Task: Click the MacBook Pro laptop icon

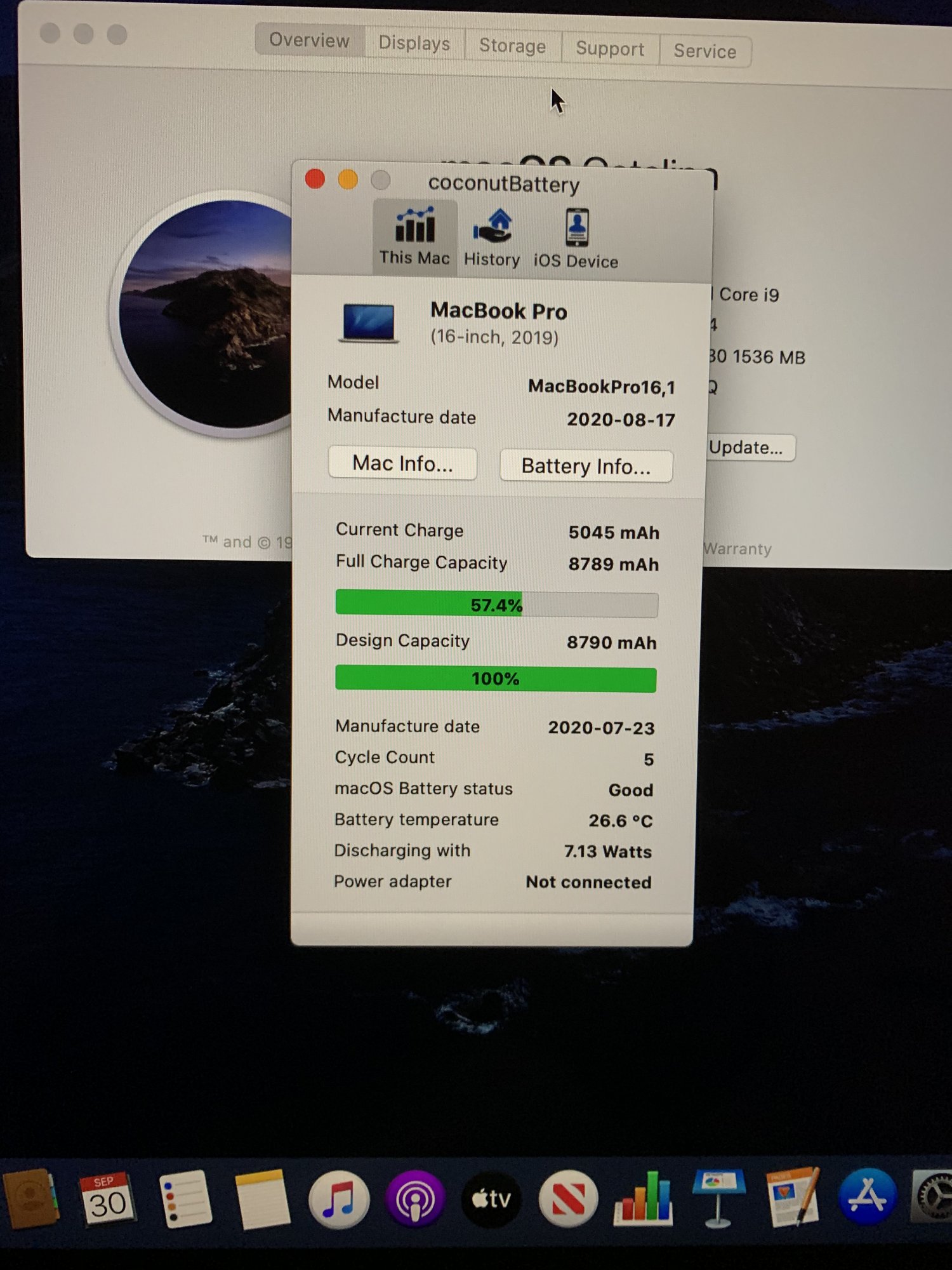Action: [x=368, y=323]
